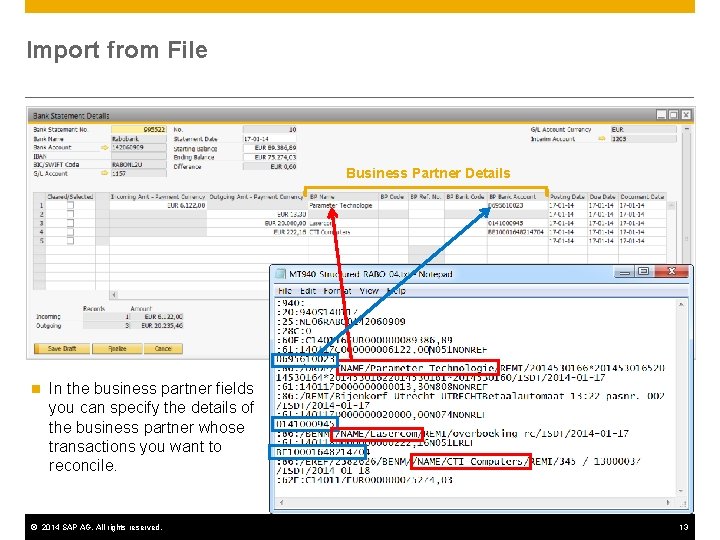This screenshot has height=540, width=720.
Task: Close the Bank Statement Details window
Action: click(x=686, y=115)
